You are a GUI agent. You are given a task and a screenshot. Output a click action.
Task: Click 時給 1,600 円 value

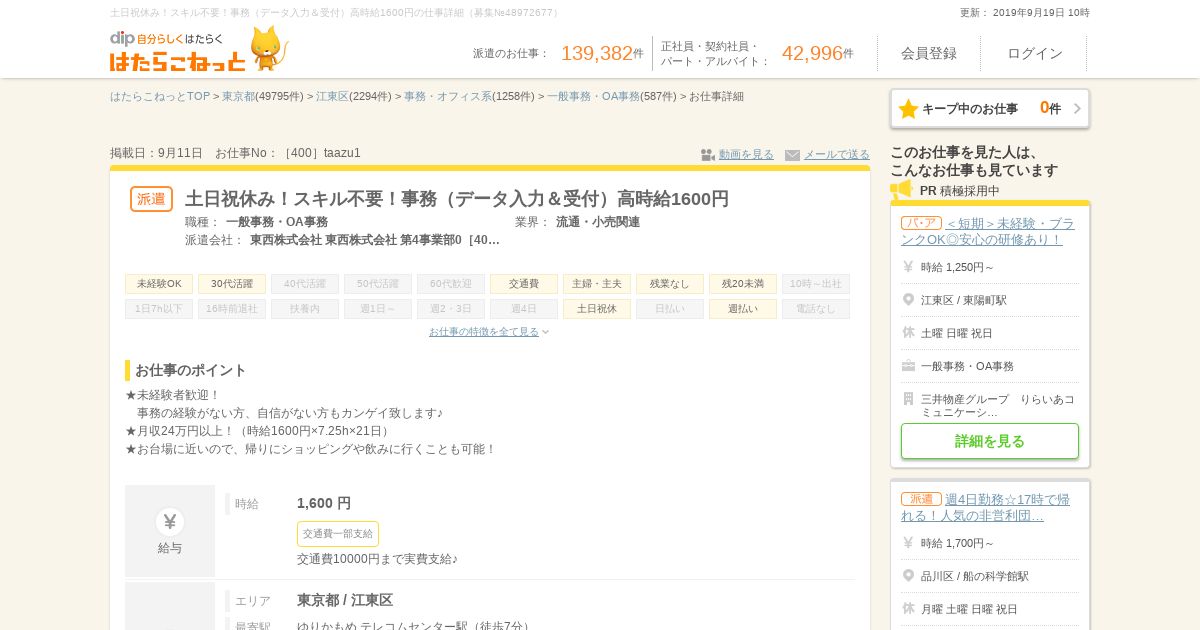324,503
